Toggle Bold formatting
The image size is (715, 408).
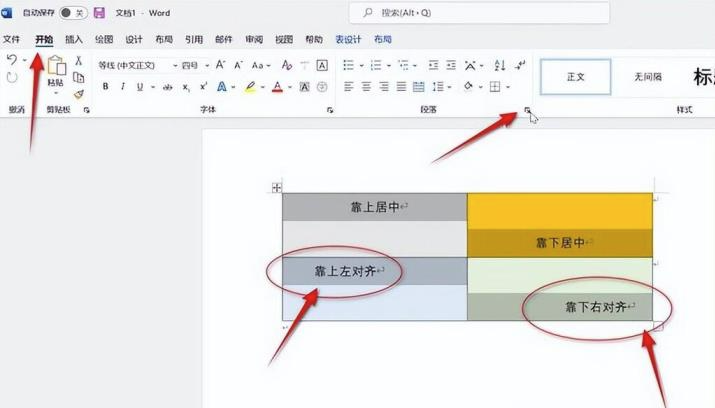pyautogui.click(x=106, y=87)
